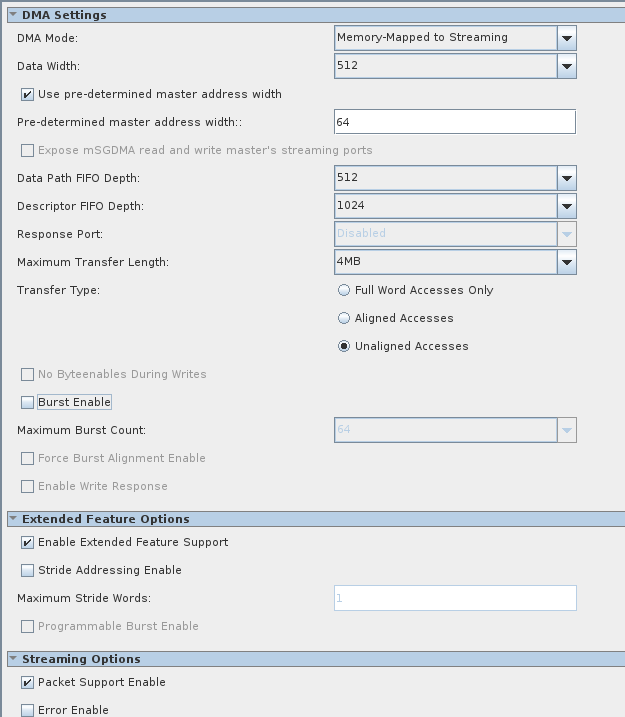Open the Maximum Transfer Length dropdown
The image size is (625, 717).
[x=567, y=262]
